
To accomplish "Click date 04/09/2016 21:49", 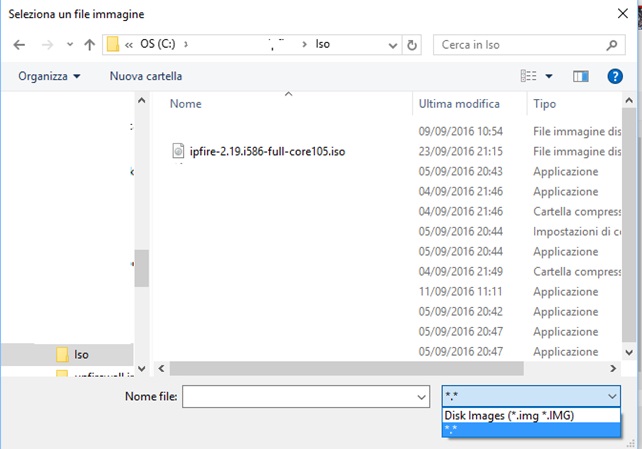I will point(461,272).
